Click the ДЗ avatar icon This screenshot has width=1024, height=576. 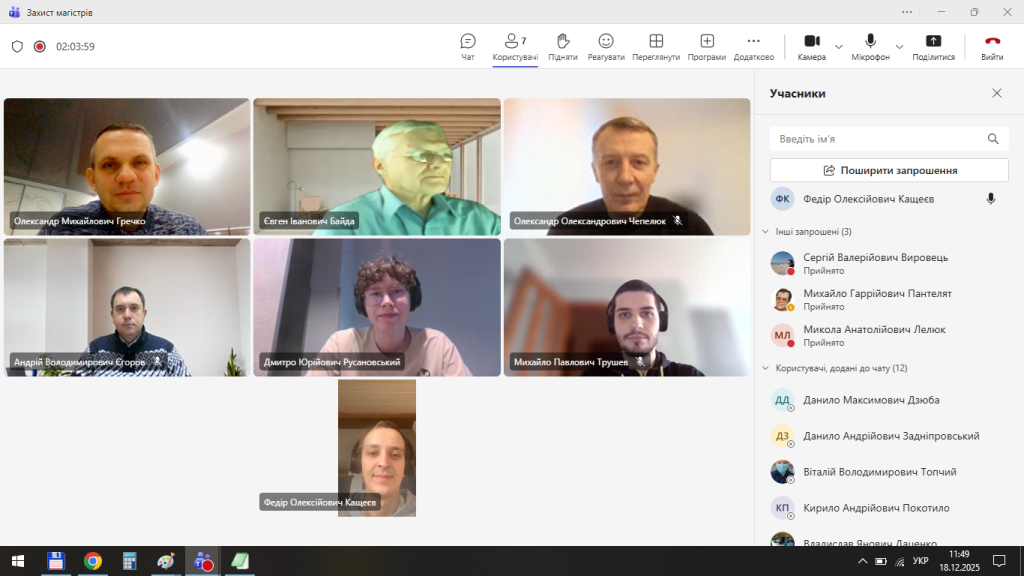click(x=782, y=436)
